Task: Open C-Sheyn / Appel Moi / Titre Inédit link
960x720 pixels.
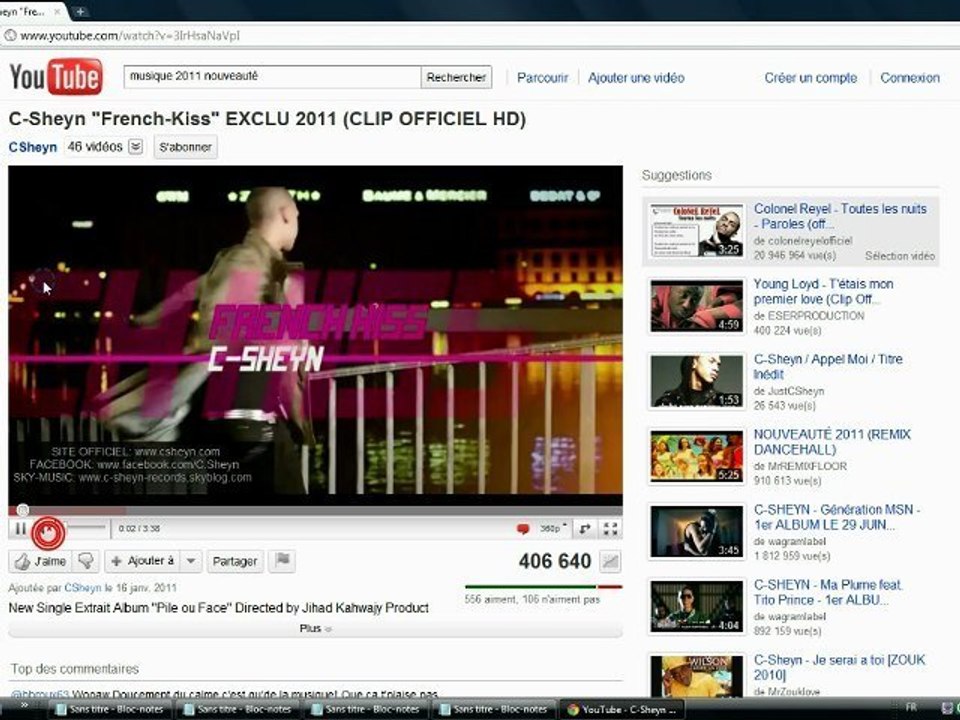Action: (x=828, y=367)
